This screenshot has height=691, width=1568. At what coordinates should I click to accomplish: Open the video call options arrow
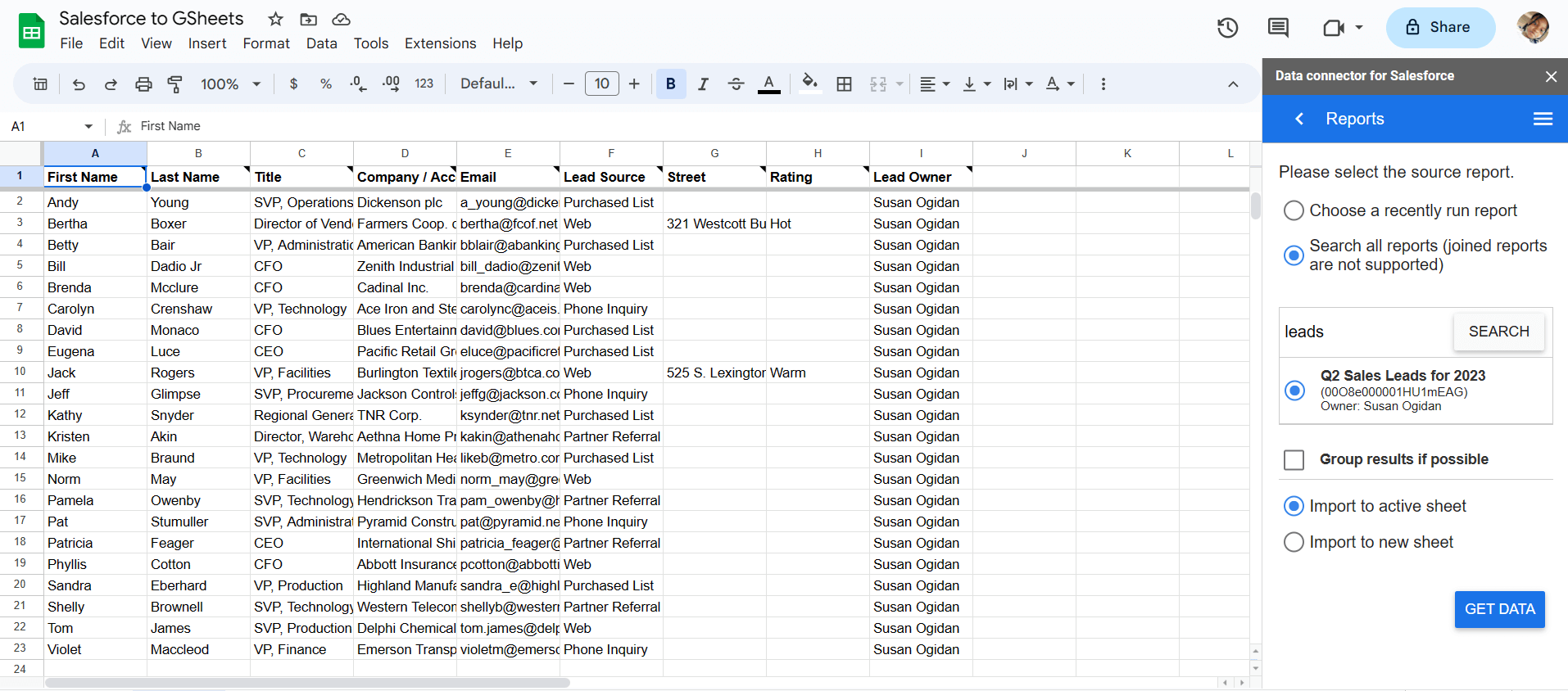point(1359,28)
